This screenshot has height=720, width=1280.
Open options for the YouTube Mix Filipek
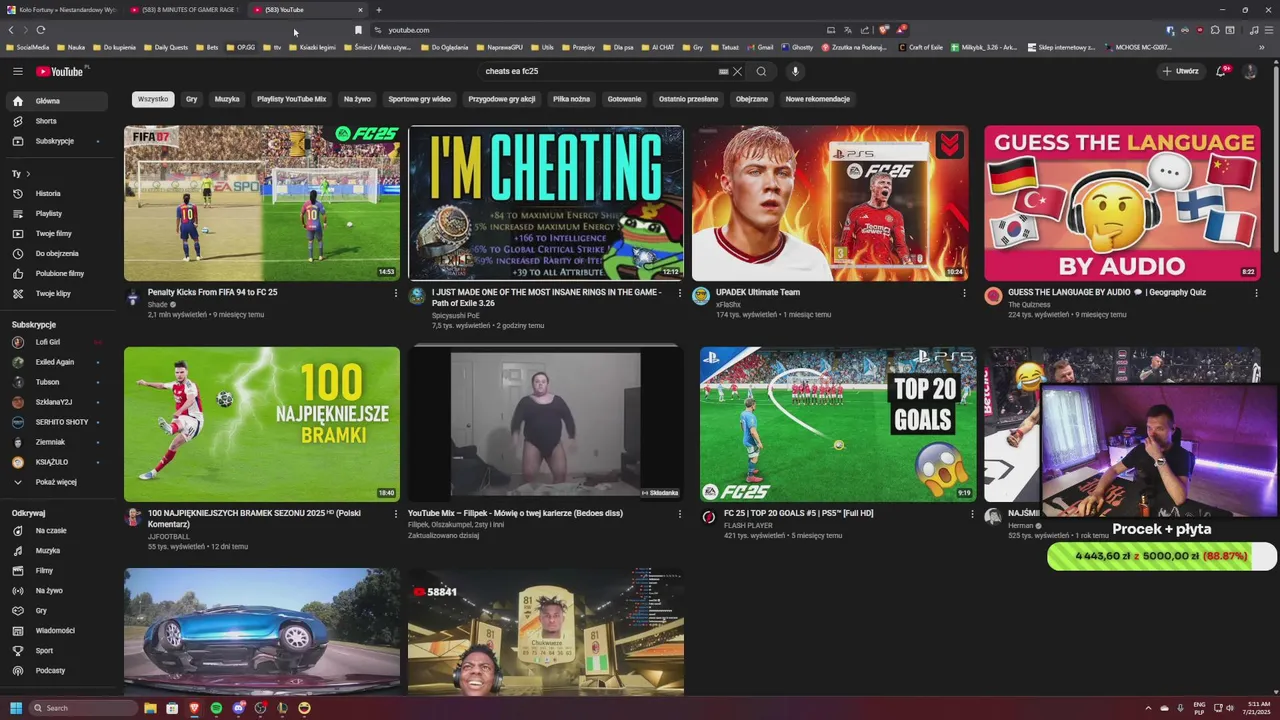[680, 514]
